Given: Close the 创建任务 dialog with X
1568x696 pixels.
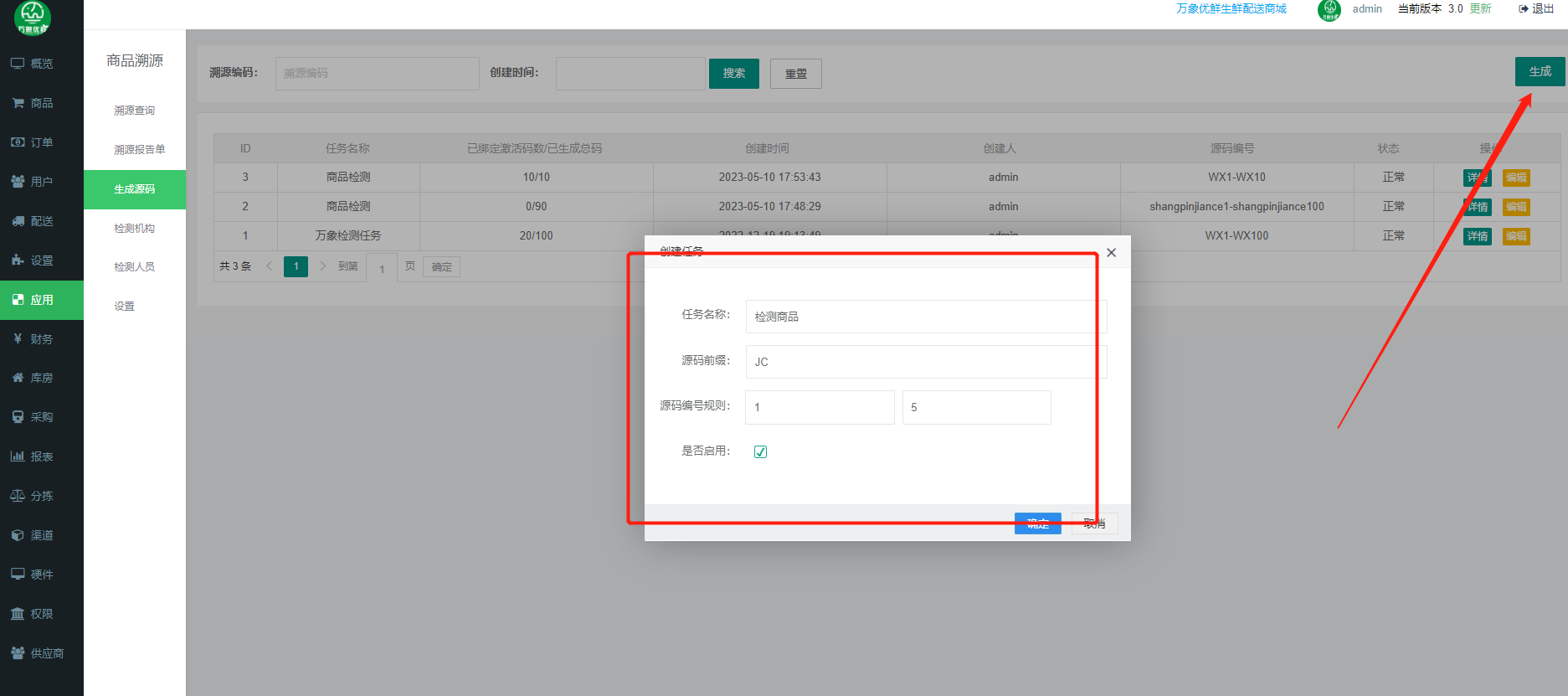Looking at the screenshot, I should click(1111, 253).
